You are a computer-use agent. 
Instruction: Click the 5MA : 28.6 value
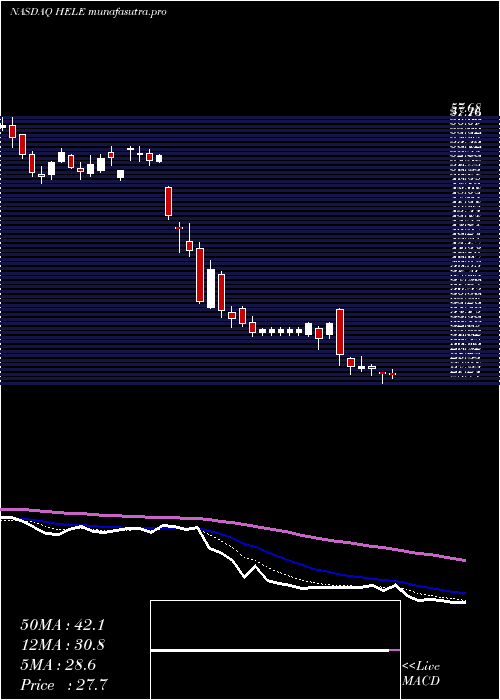pos(58,665)
